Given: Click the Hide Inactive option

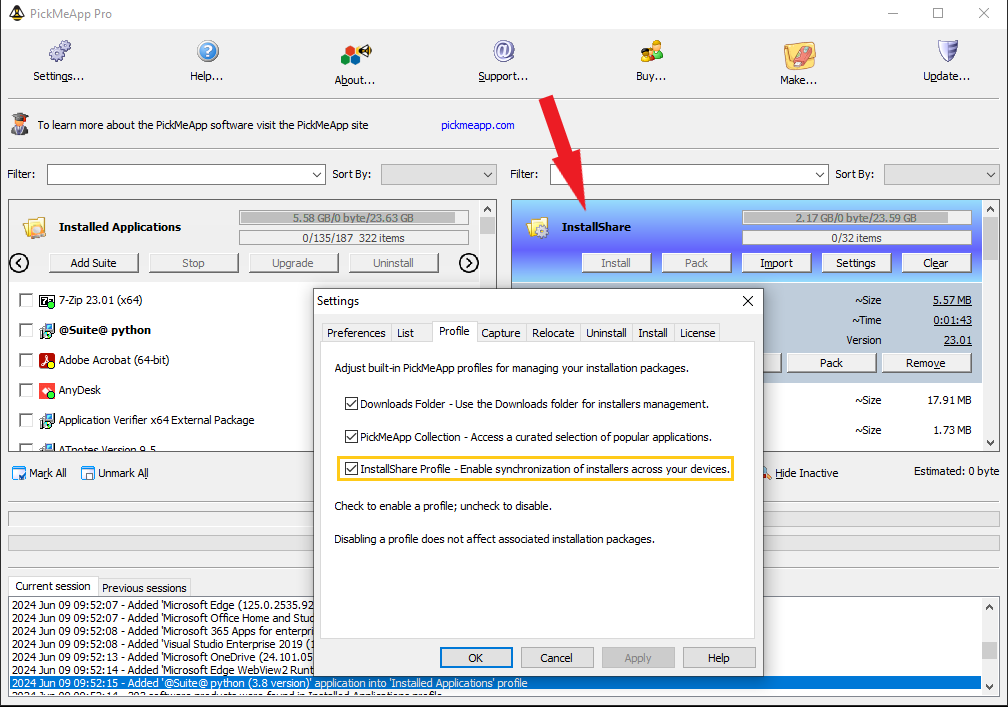Looking at the screenshot, I should 806,473.
